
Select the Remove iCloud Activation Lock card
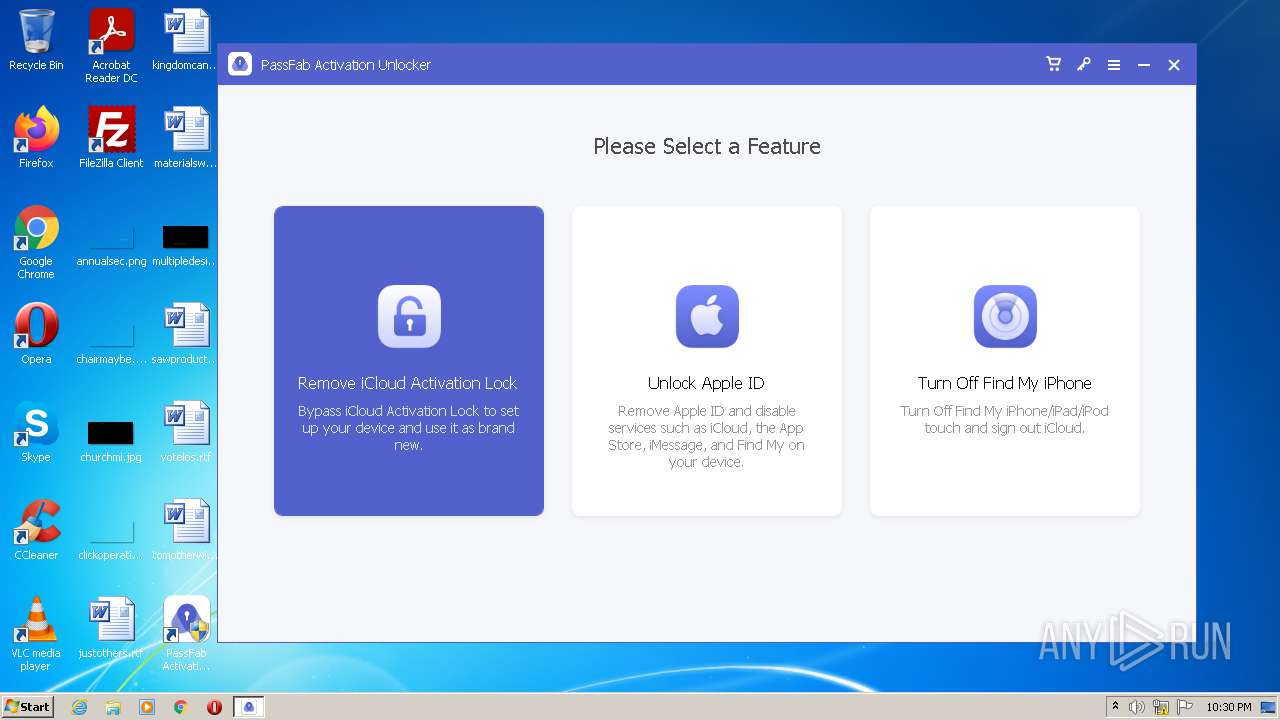409,361
